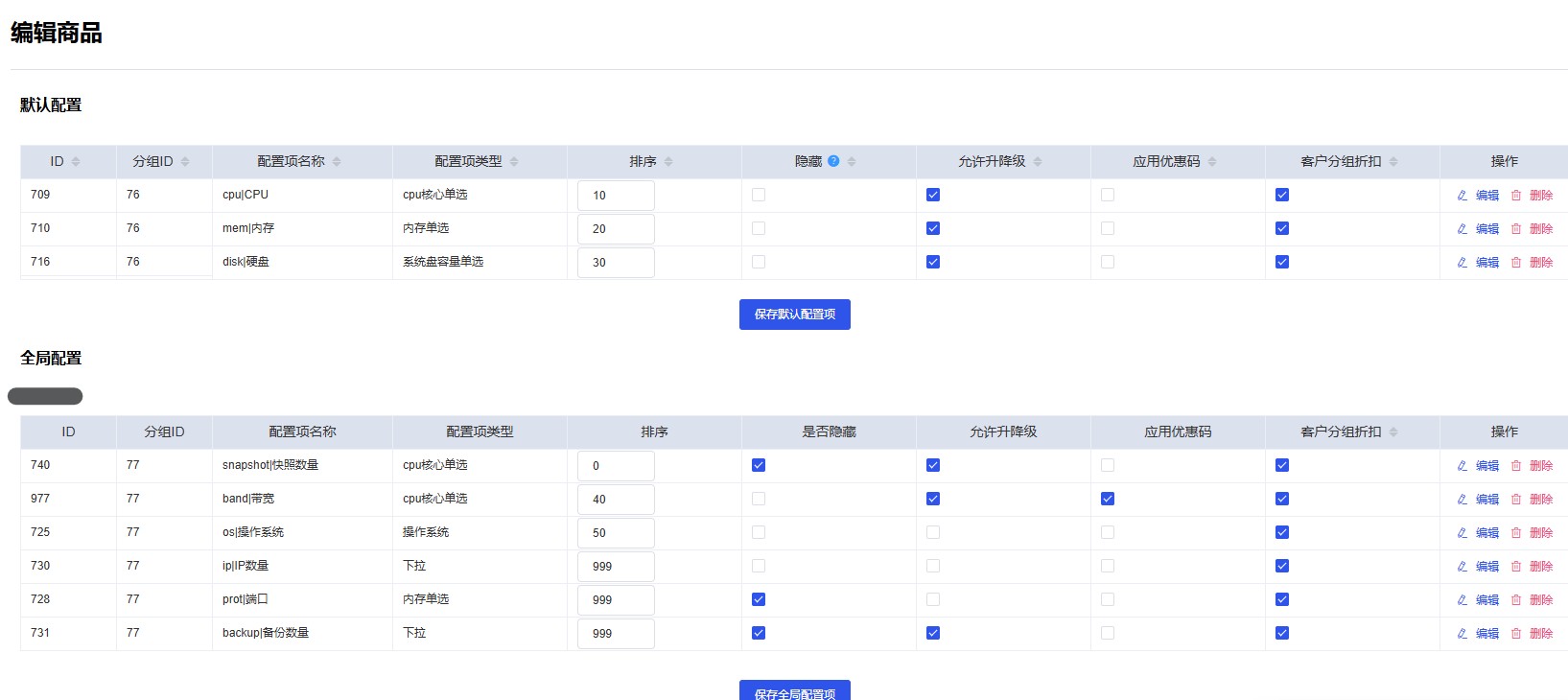Click the 保存默认配置项 button
This screenshot has width=1568, height=700.
pyautogui.click(x=794, y=315)
